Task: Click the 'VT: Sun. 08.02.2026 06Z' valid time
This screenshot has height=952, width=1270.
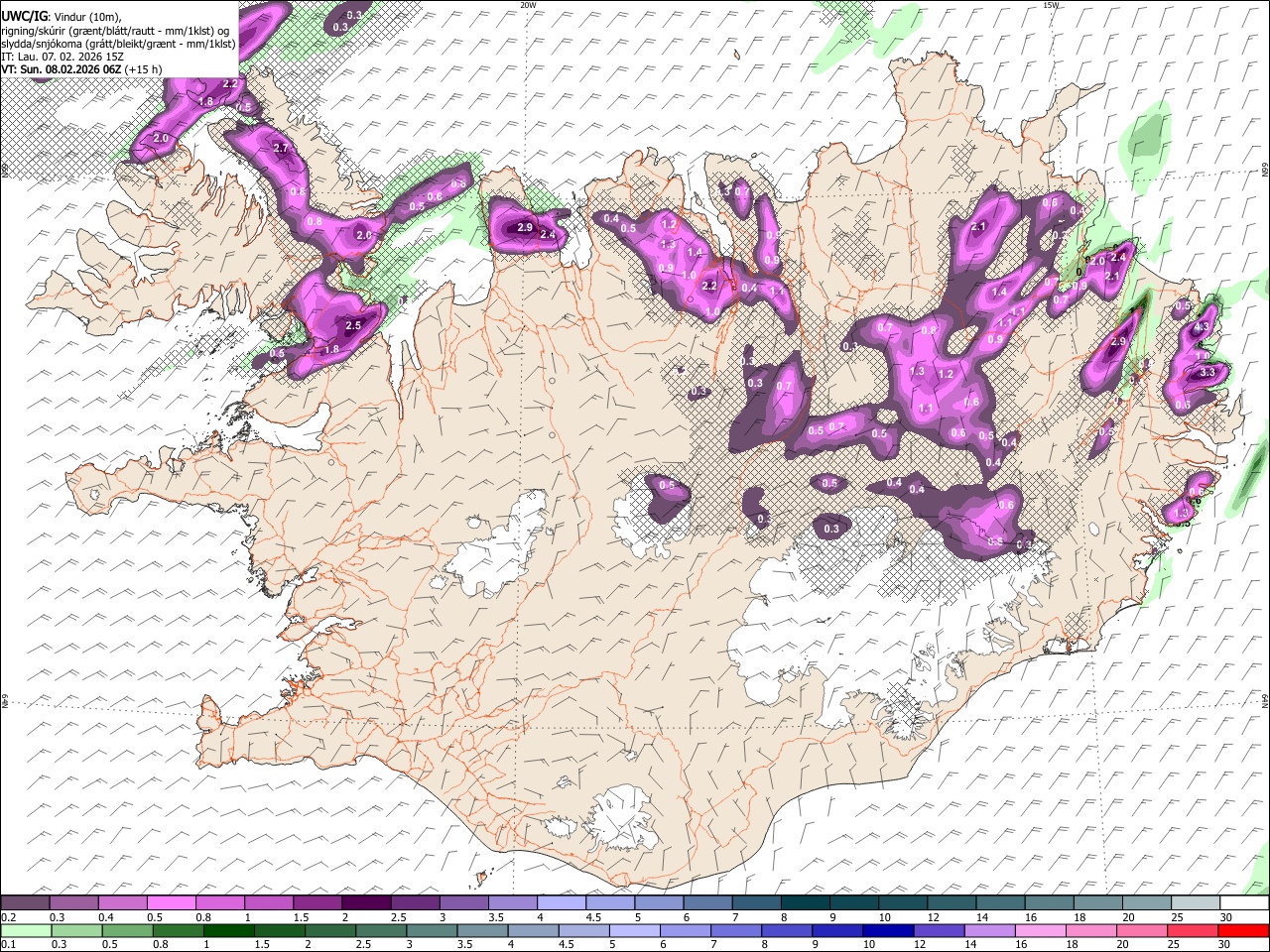Action: click(62, 69)
